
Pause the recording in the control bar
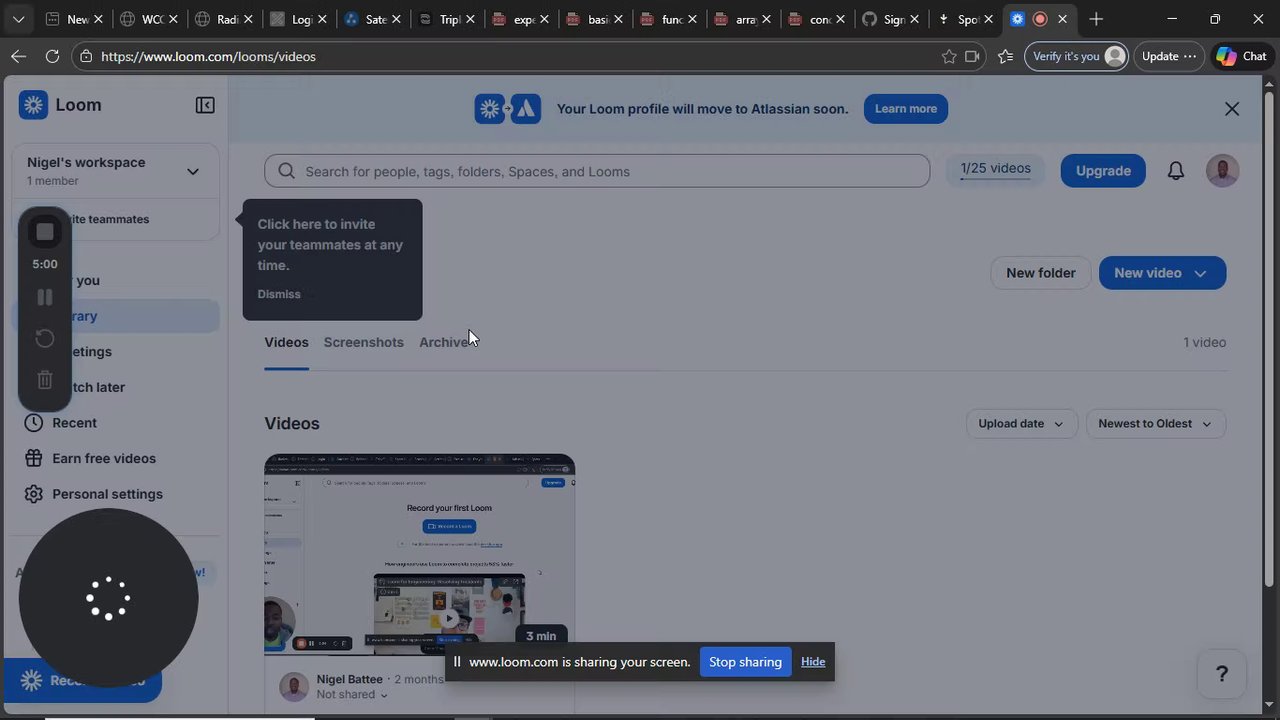pyautogui.click(x=45, y=297)
